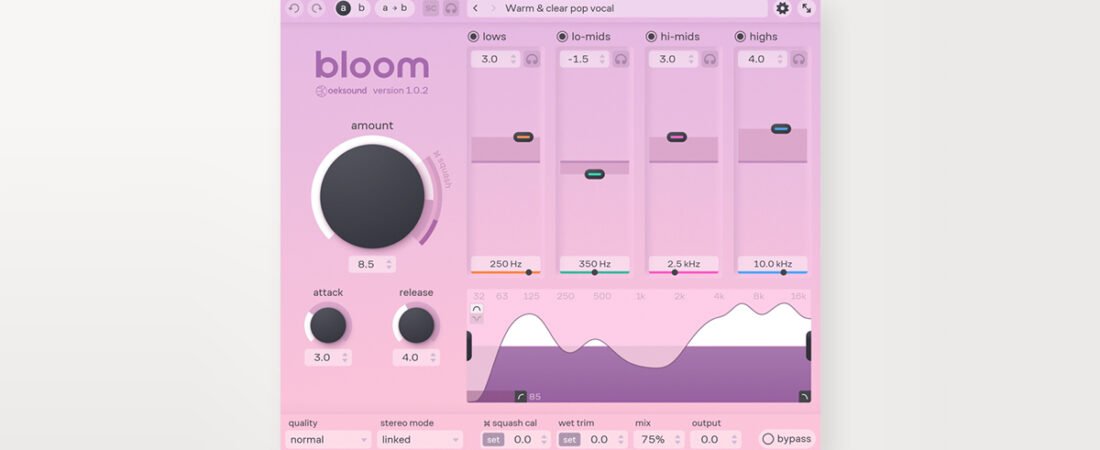The height and width of the screenshot is (450, 1100).
Task: Toggle the lows band enable
Action: (x=473, y=37)
